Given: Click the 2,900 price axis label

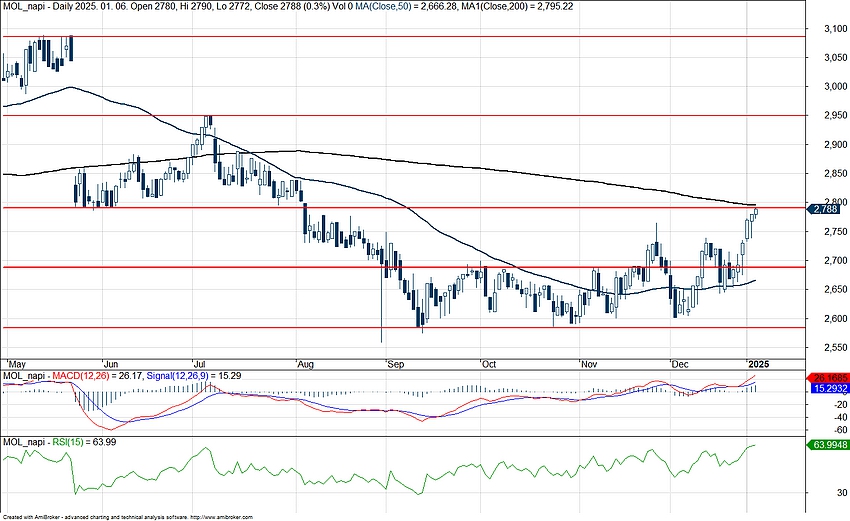Looking at the screenshot, I should click(835, 144).
